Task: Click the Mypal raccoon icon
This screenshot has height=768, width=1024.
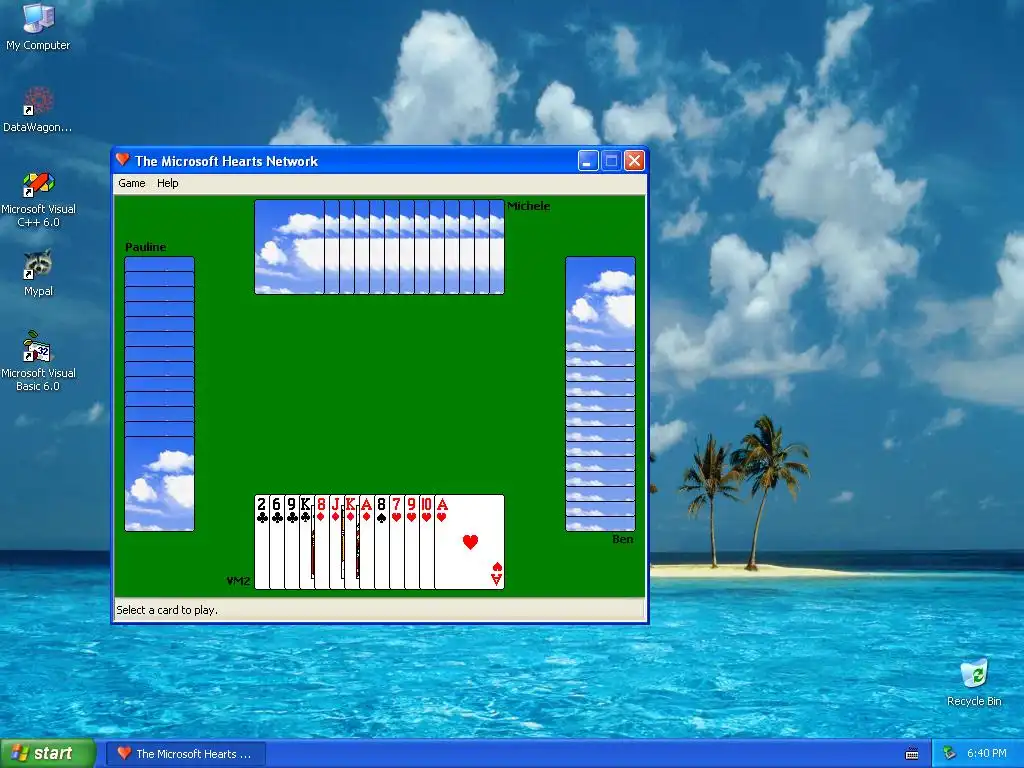Action: pos(38,273)
